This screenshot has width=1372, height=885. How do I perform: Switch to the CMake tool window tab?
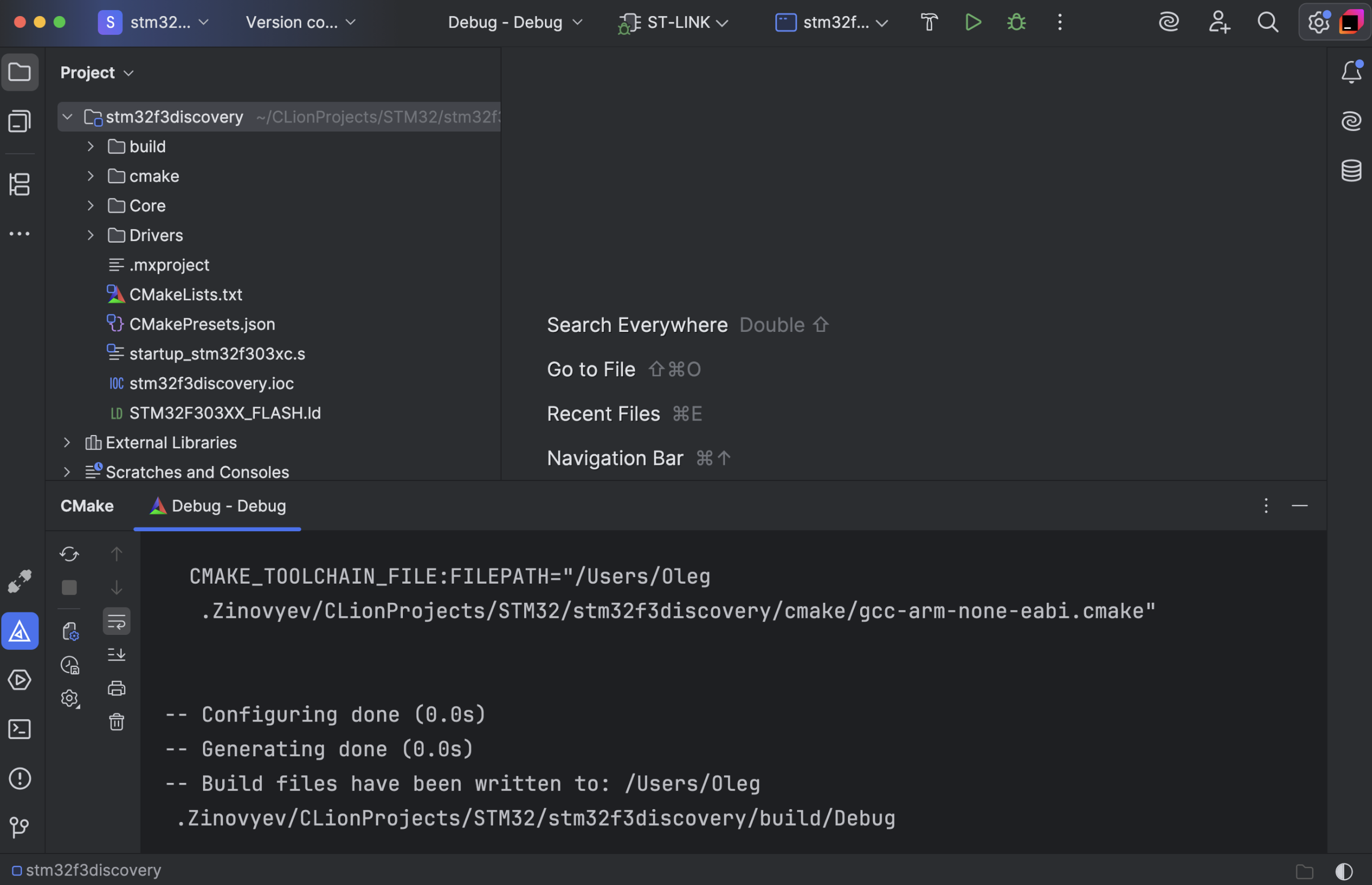(x=87, y=506)
